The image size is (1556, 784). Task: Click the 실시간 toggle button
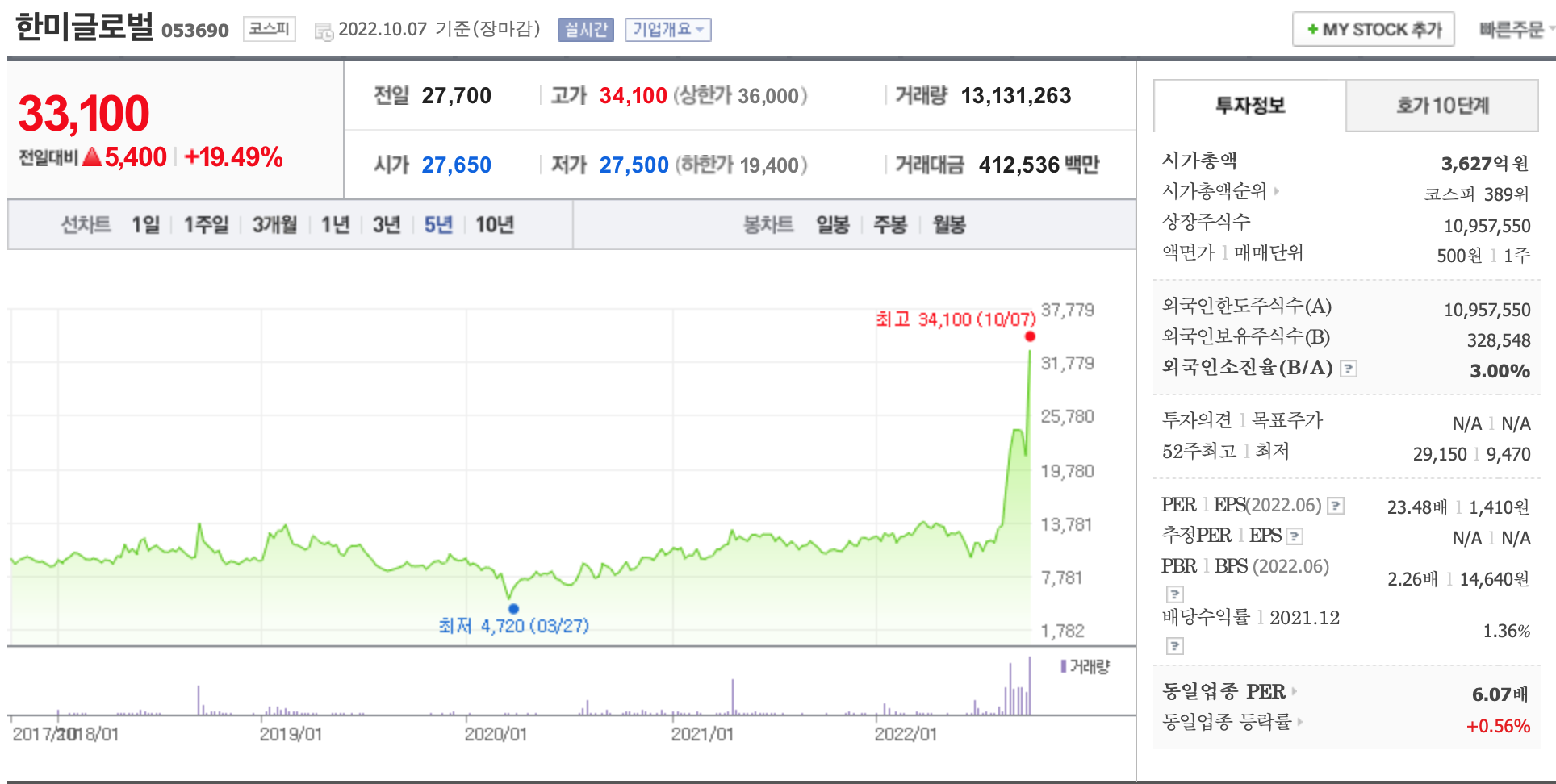[x=586, y=30]
